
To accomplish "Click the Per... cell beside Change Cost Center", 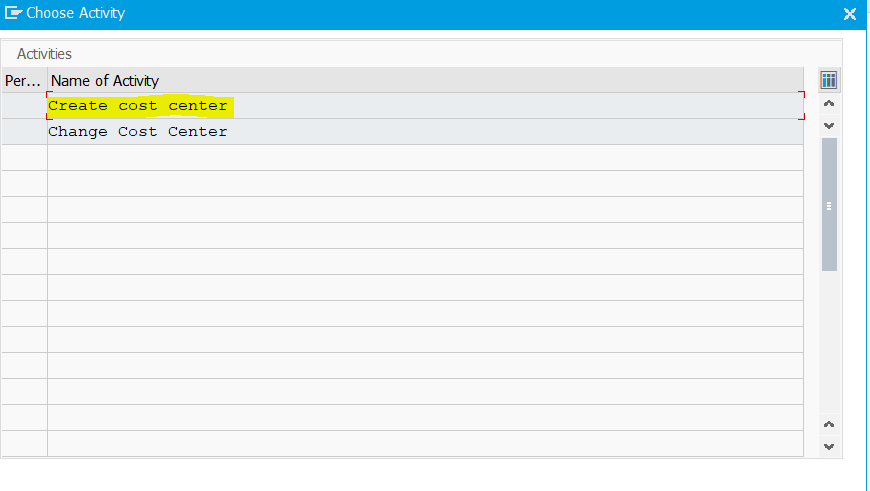I will (x=24, y=131).
